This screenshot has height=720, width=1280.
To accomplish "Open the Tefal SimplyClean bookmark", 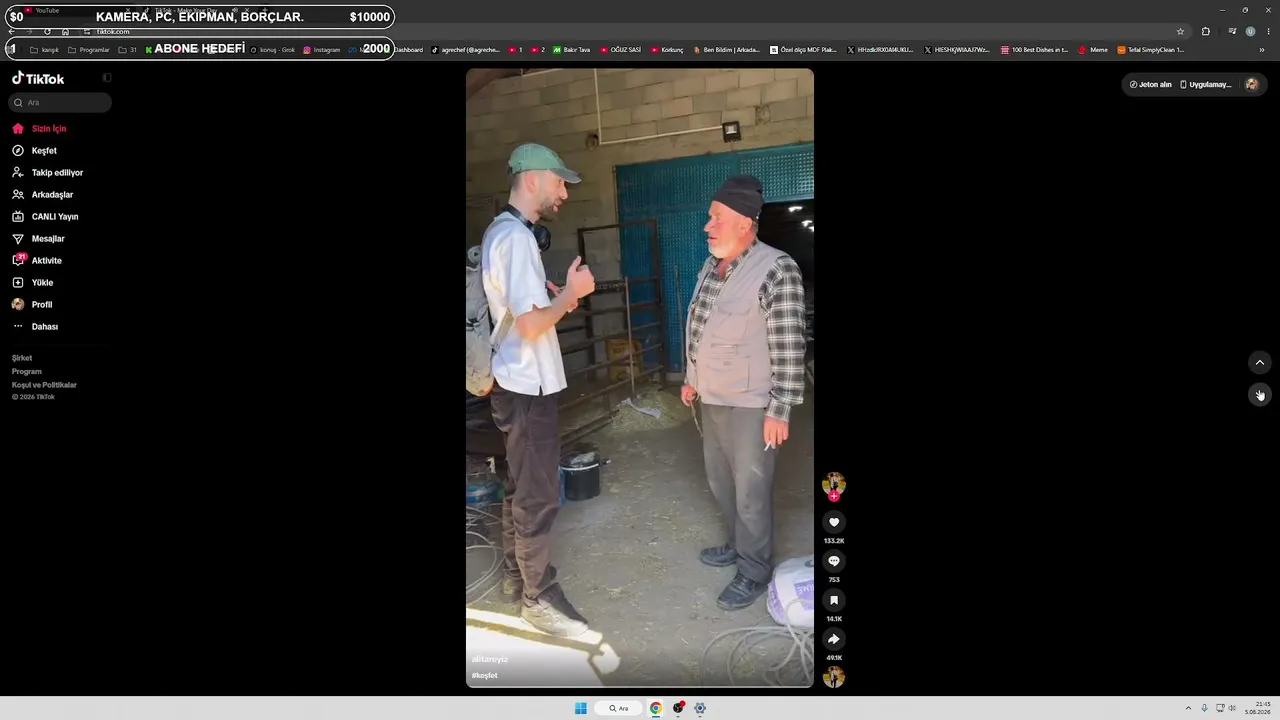I will pyautogui.click(x=1151, y=50).
